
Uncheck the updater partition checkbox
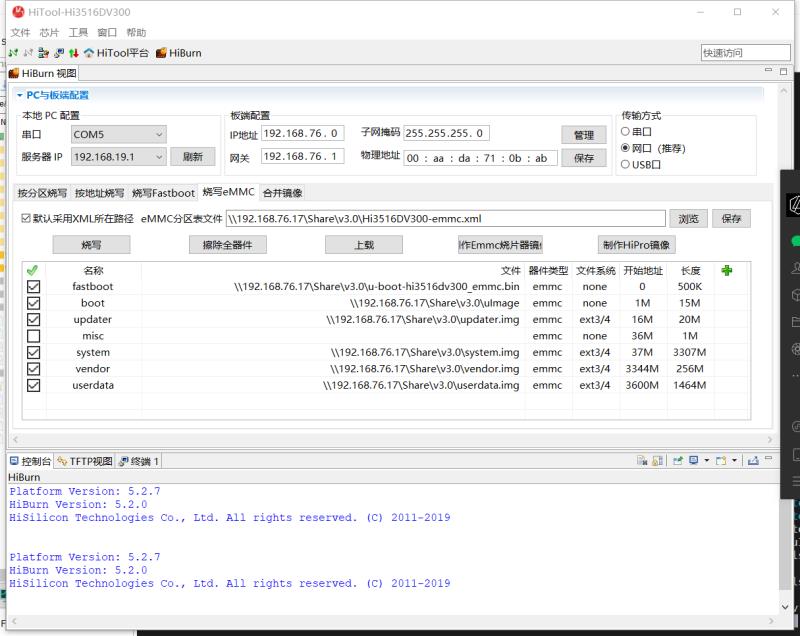pyautogui.click(x=34, y=319)
